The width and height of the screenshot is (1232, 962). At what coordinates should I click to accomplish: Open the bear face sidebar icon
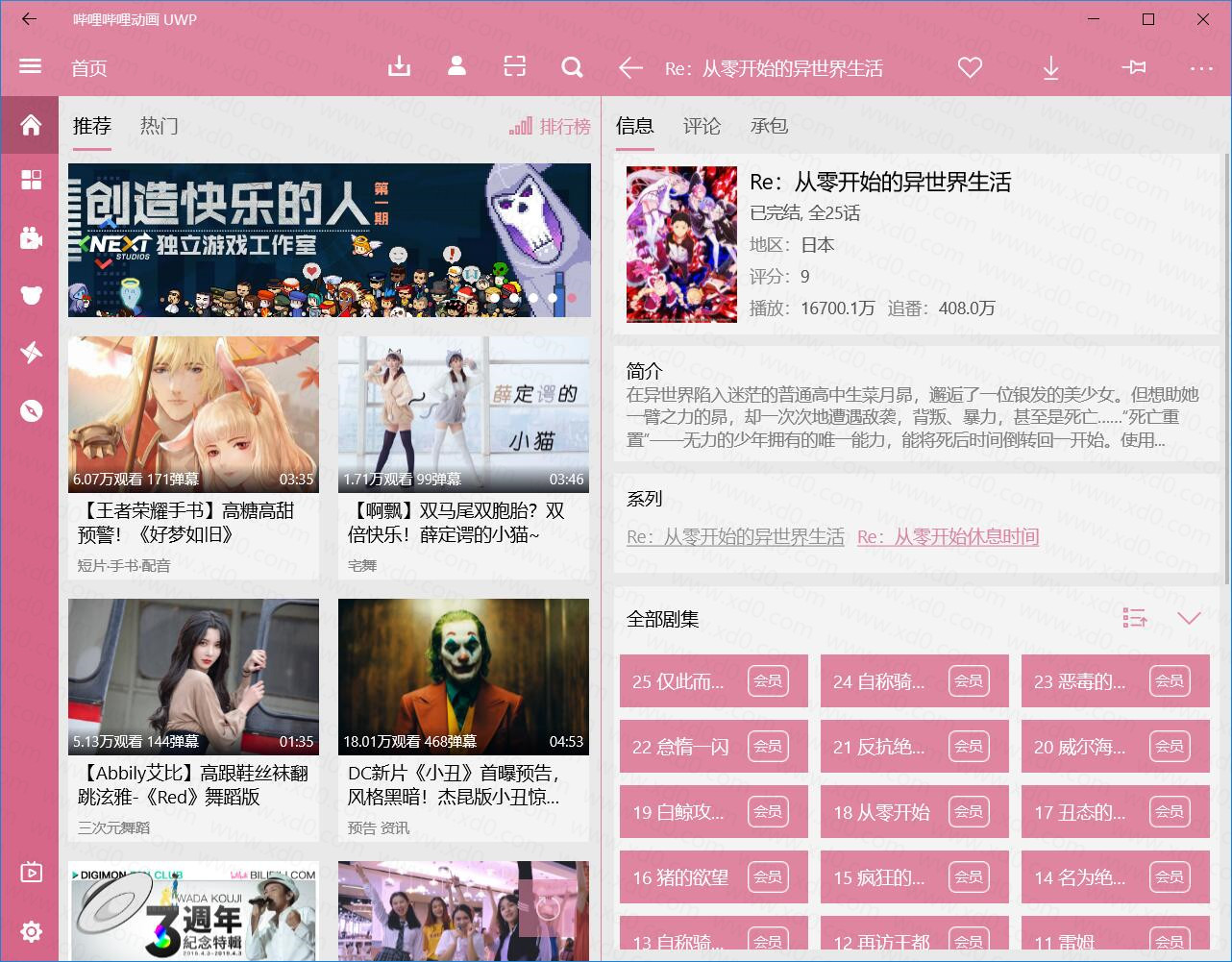click(x=31, y=295)
